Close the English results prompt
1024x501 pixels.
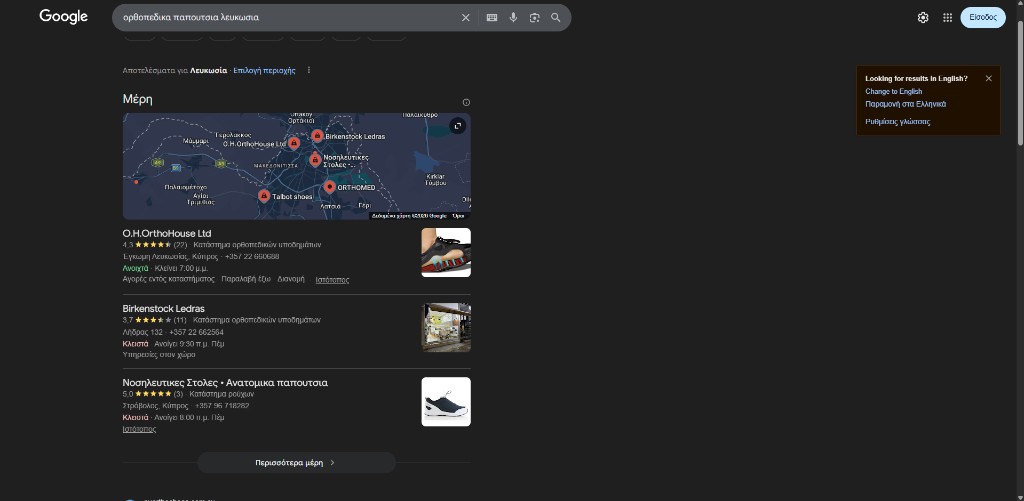(x=989, y=78)
